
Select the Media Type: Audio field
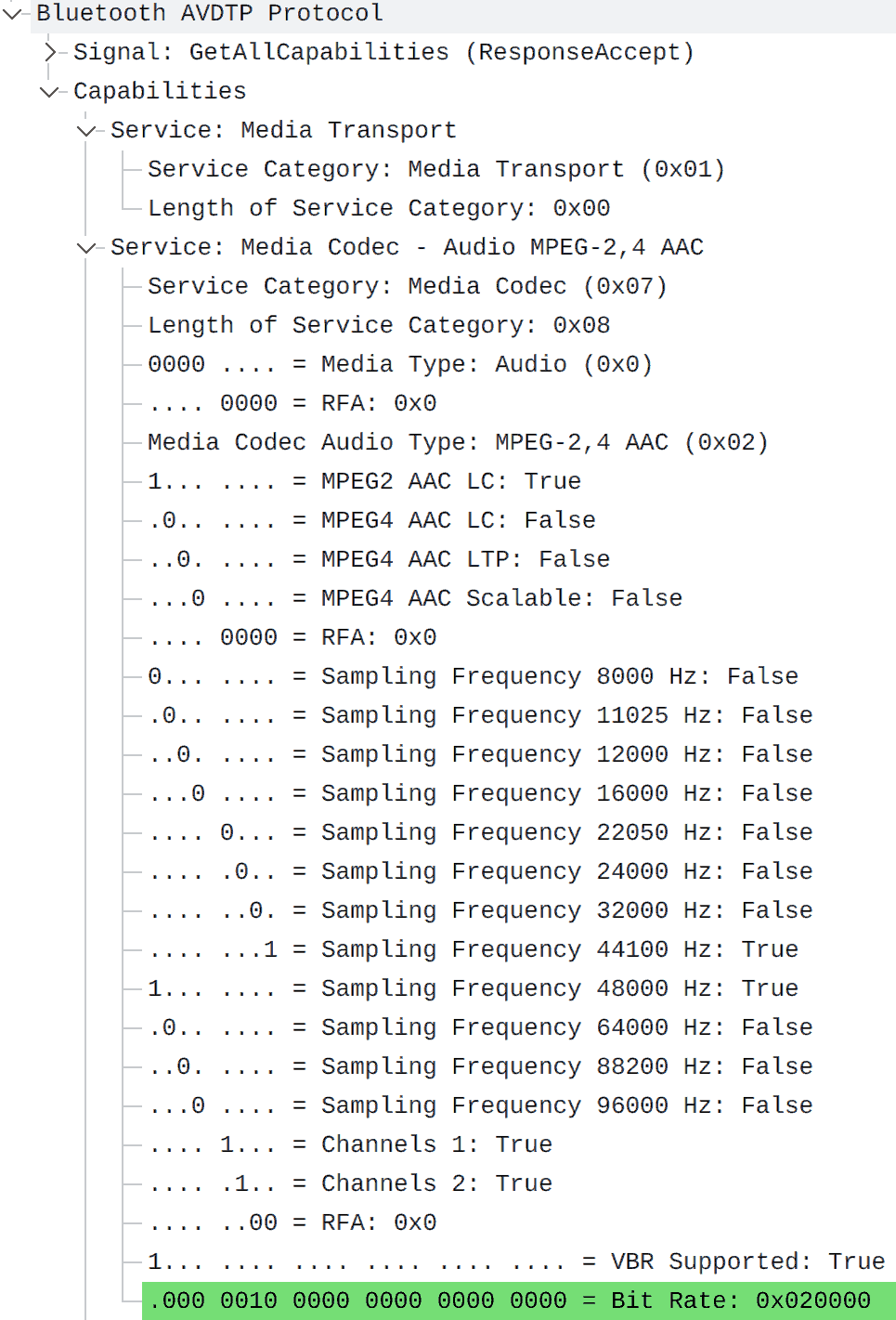click(399, 363)
